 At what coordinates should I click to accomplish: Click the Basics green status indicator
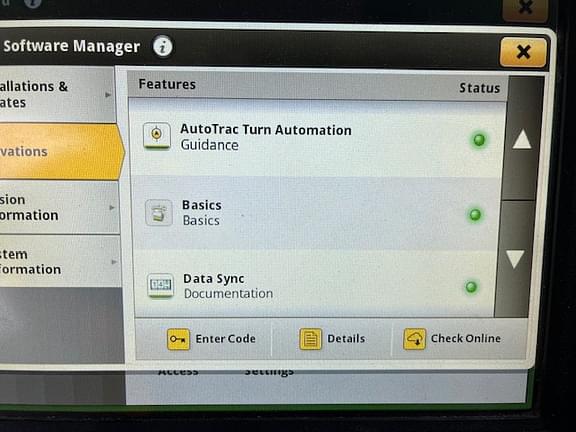click(475, 215)
